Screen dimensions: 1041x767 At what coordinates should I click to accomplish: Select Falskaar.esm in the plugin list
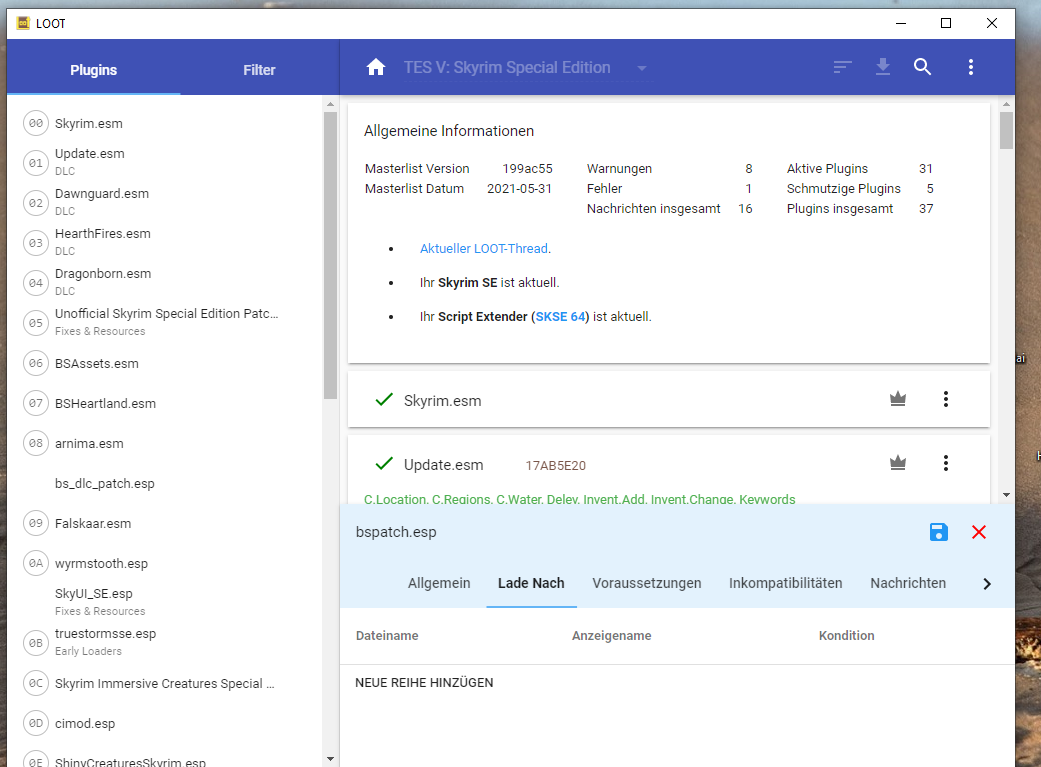(93, 523)
